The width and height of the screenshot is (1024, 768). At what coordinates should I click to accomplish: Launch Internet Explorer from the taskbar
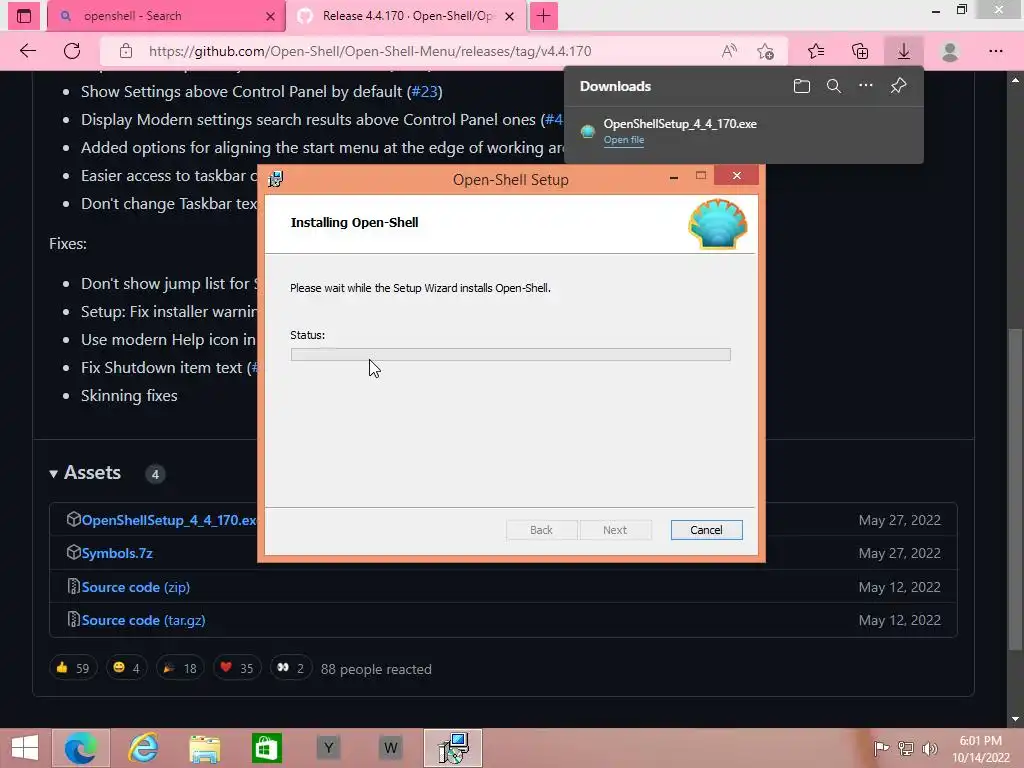[x=142, y=748]
